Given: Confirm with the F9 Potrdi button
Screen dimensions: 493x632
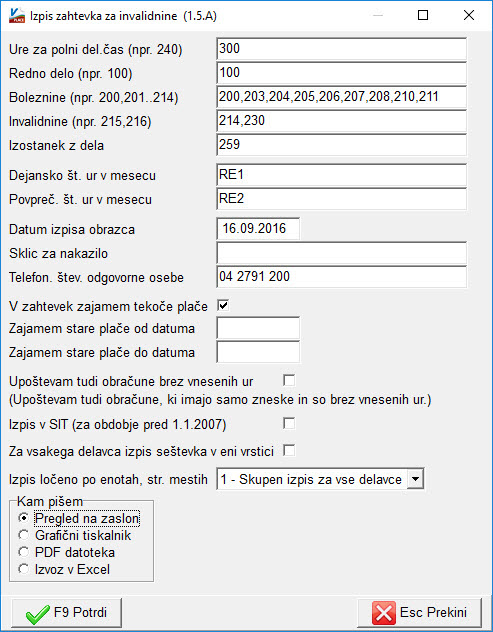Looking at the screenshot, I should point(67,613).
